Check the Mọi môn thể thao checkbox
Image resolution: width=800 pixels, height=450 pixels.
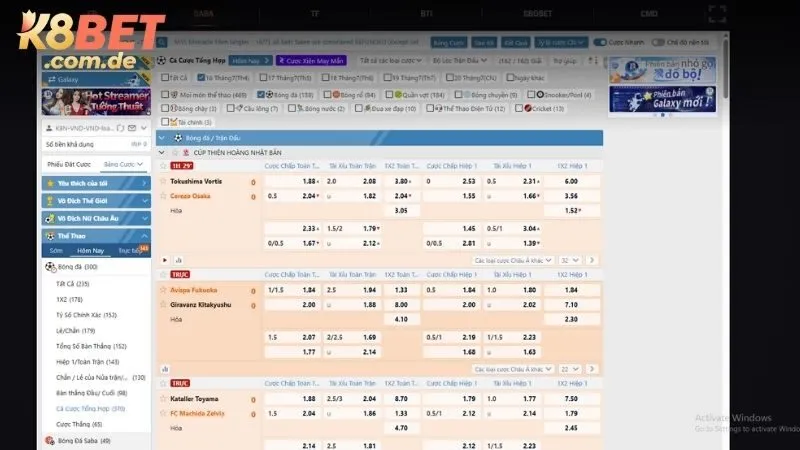click(165, 94)
